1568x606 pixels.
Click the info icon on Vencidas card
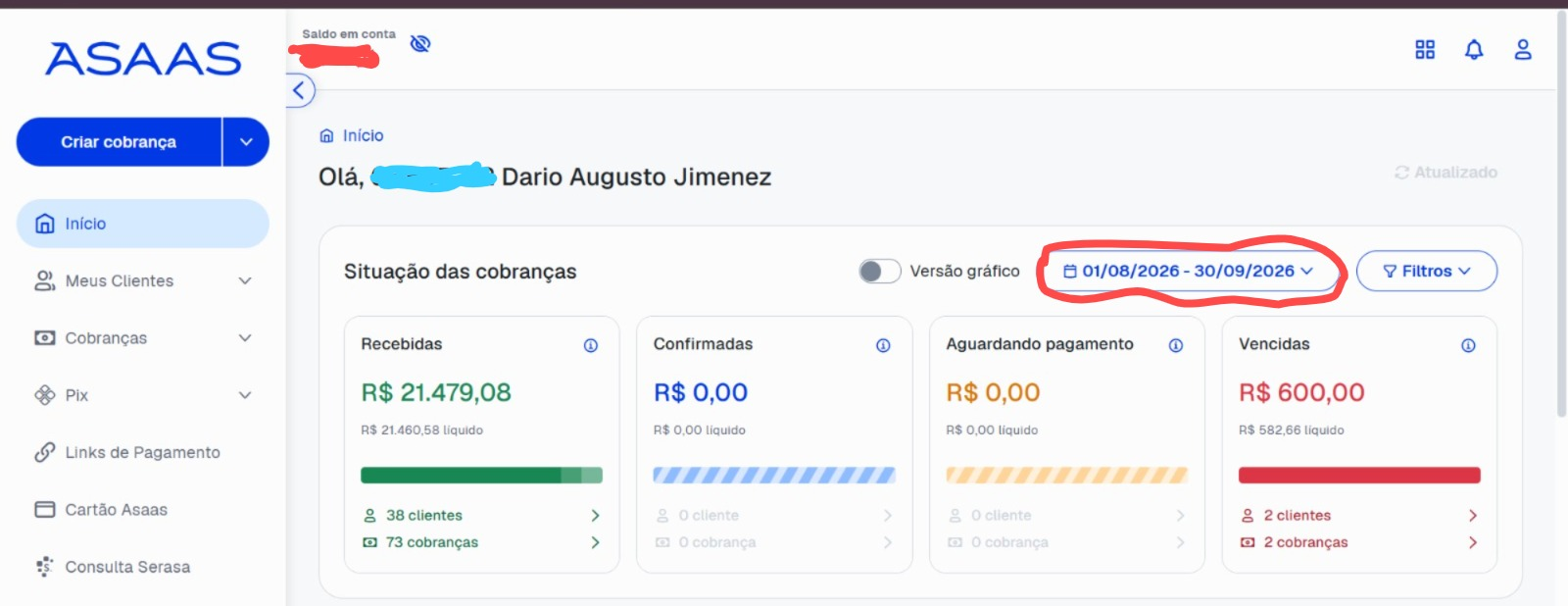coord(1468,345)
